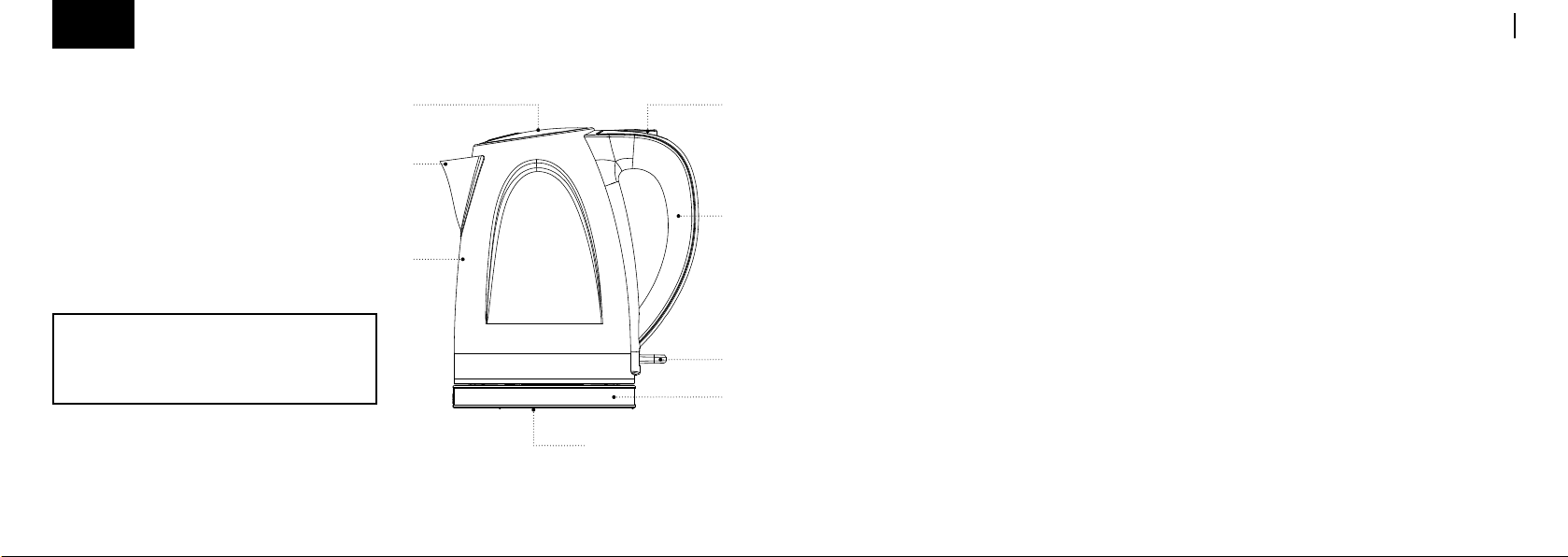This screenshot has height=557, width=1568.
Task: Click the plain band on lower kettle body
Action: pyautogui.click(x=542, y=365)
